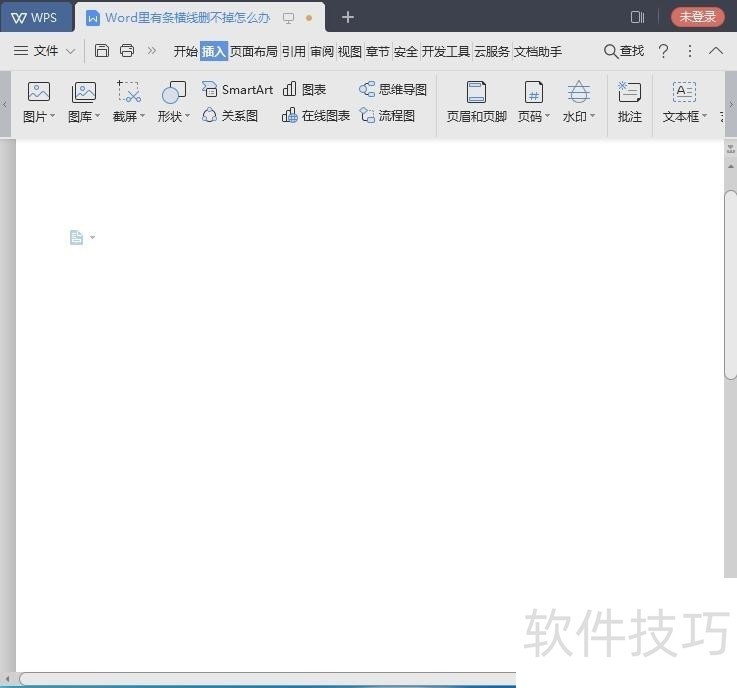
Task: Expand the 截屏 dropdown arrow
Action: [x=142, y=116]
